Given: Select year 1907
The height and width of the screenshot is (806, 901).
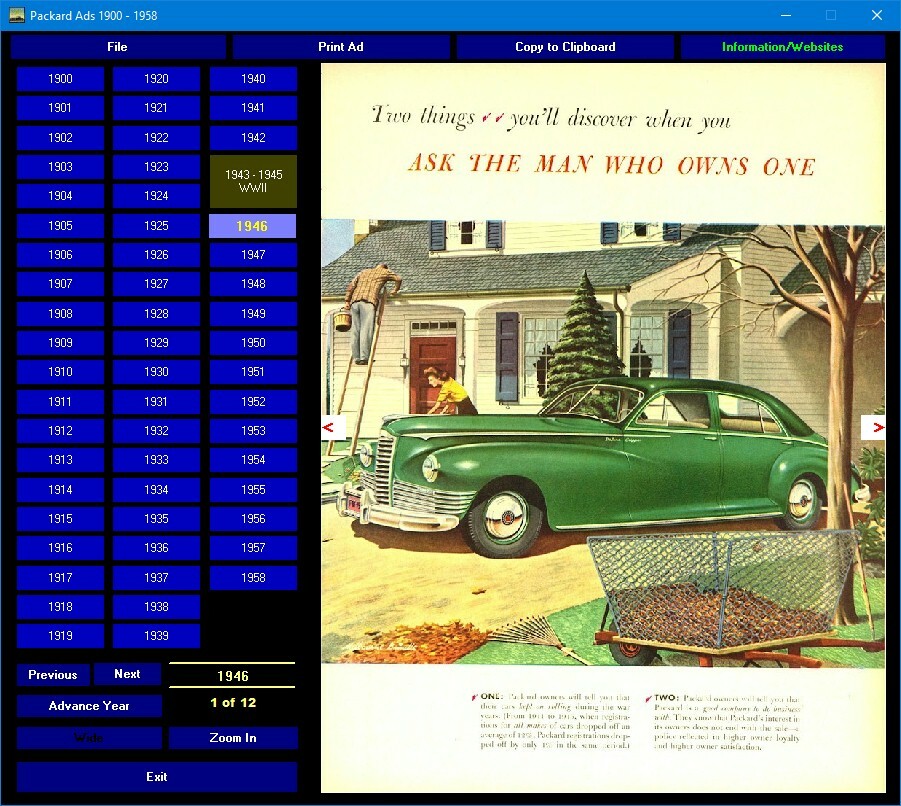Looking at the screenshot, I should click(60, 284).
